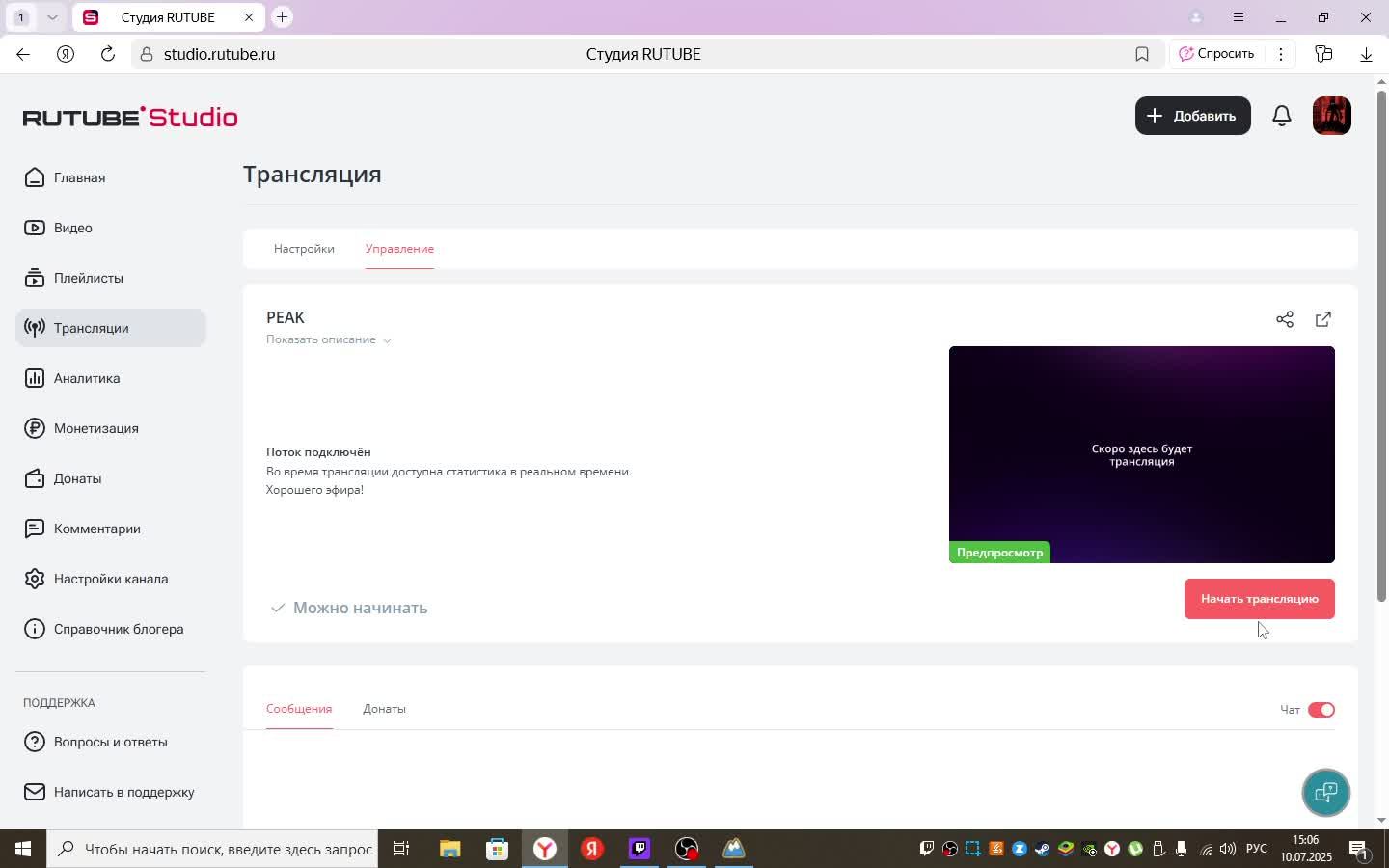Click the RUTUBE Studio logo
Screen dimensions: 1389x868
pos(130,117)
